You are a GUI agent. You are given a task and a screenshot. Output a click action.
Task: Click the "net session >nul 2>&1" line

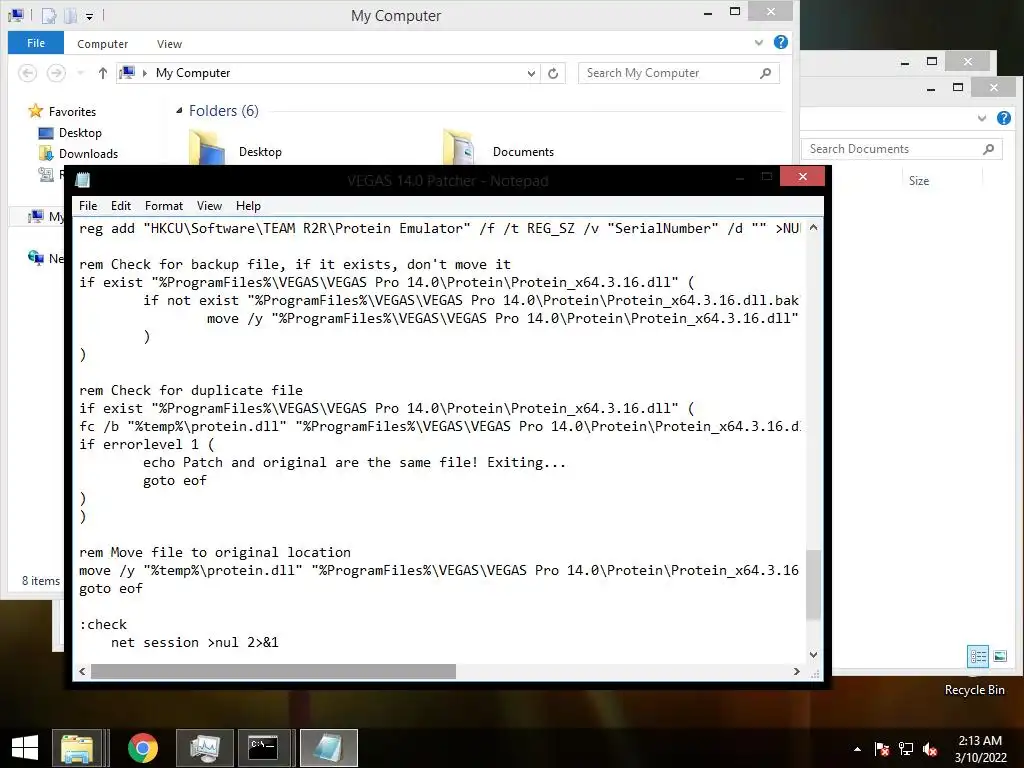(195, 643)
